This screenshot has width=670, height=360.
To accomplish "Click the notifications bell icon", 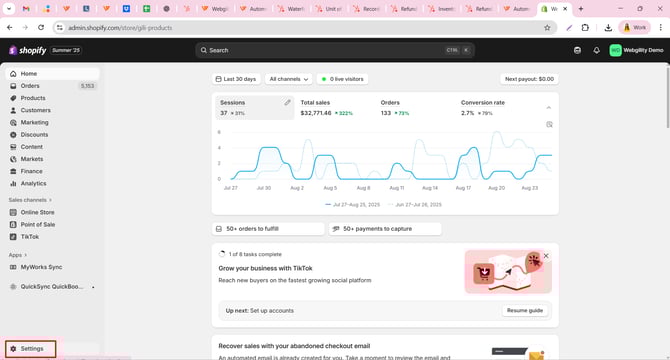I will tap(597, 50).
